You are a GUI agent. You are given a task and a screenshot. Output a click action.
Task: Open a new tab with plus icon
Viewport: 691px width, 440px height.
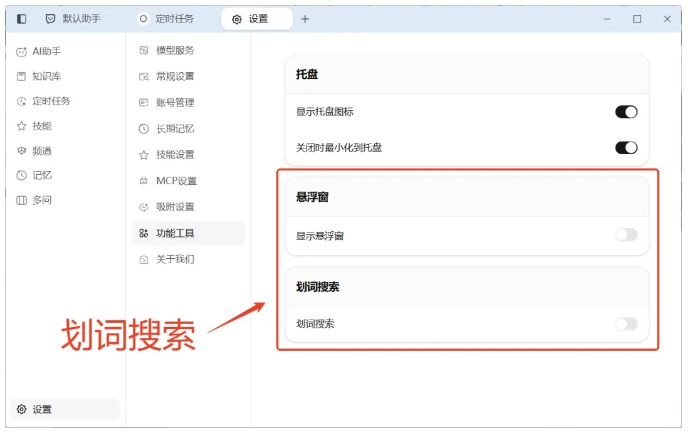click(305, 19)
